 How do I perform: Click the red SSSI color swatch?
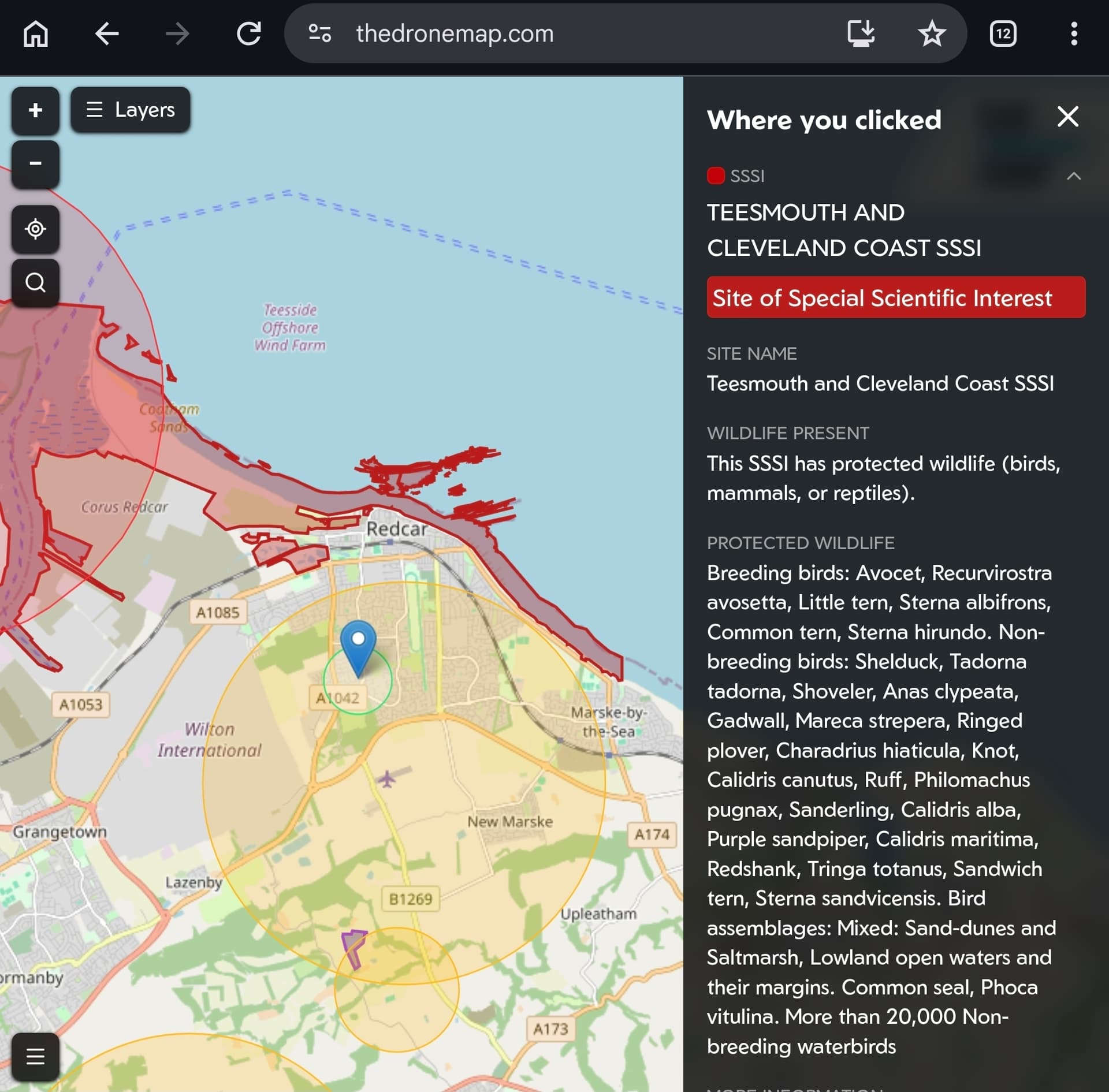coord(715,176)
